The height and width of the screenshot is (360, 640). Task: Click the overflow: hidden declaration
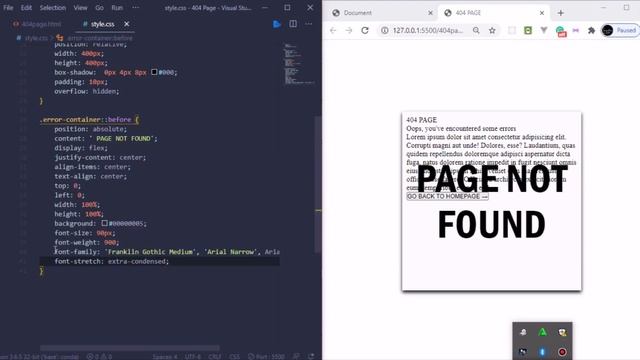pos(87,91)
